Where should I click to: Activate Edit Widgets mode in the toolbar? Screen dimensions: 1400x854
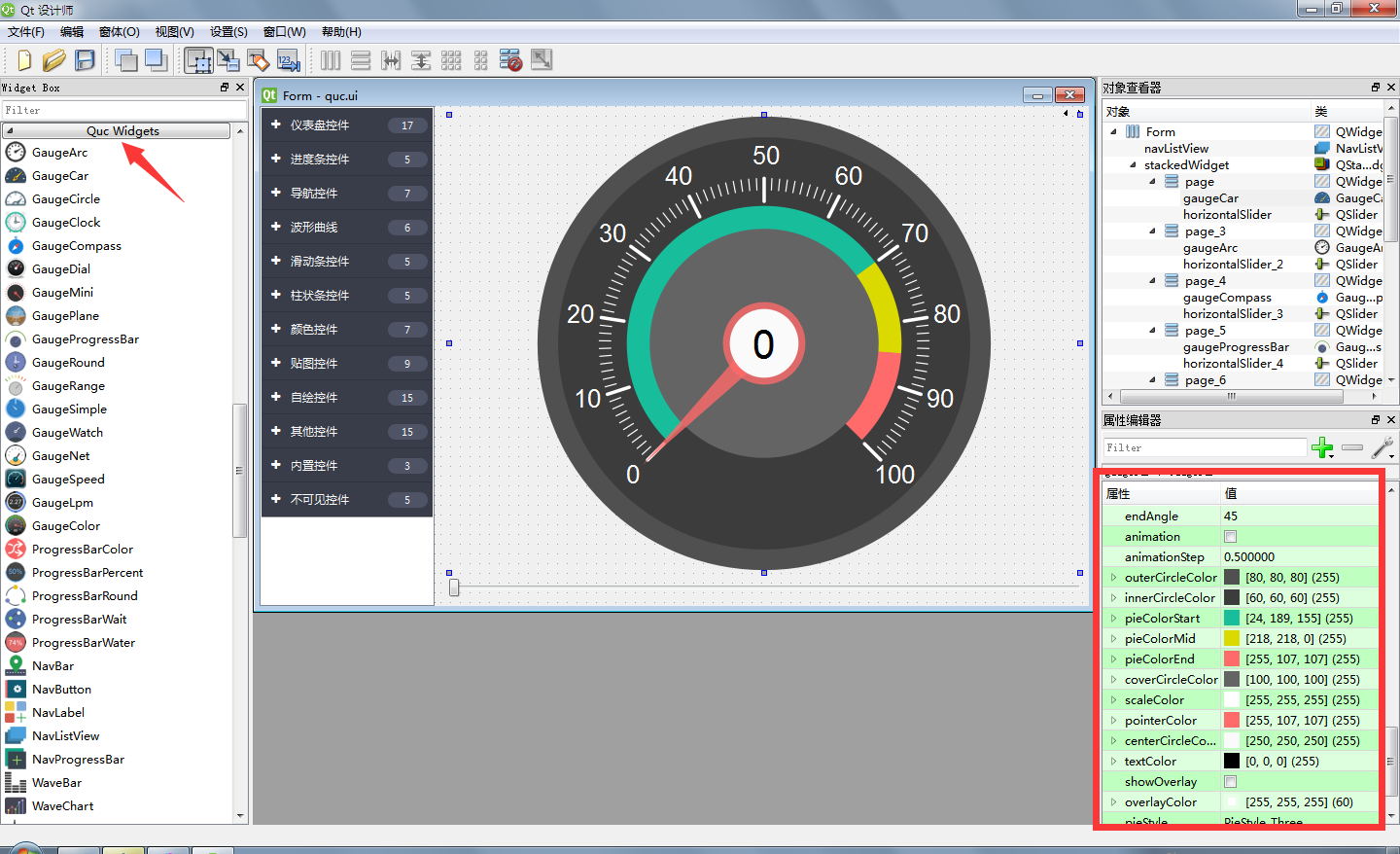[198, 60]
